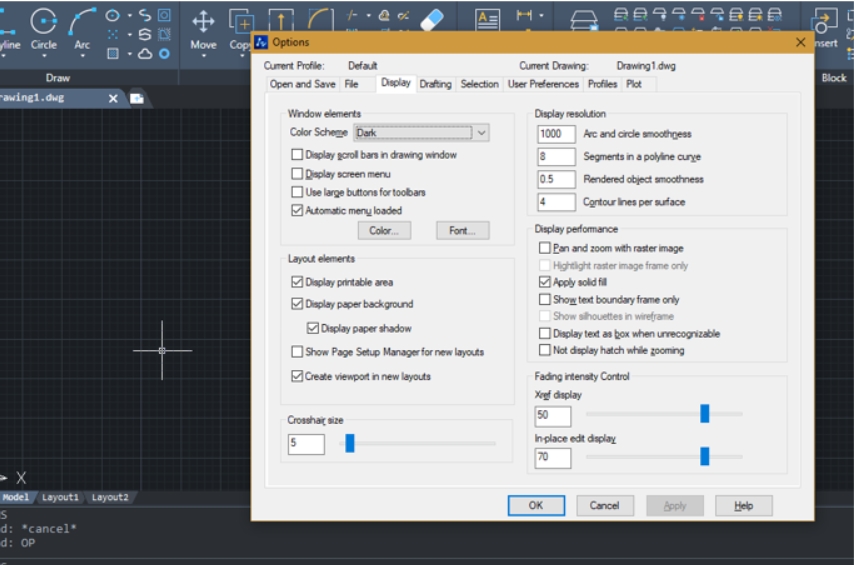This screenshot has height=565, width=854.
Task: Open the Selection tab
Action: point(479,84)
